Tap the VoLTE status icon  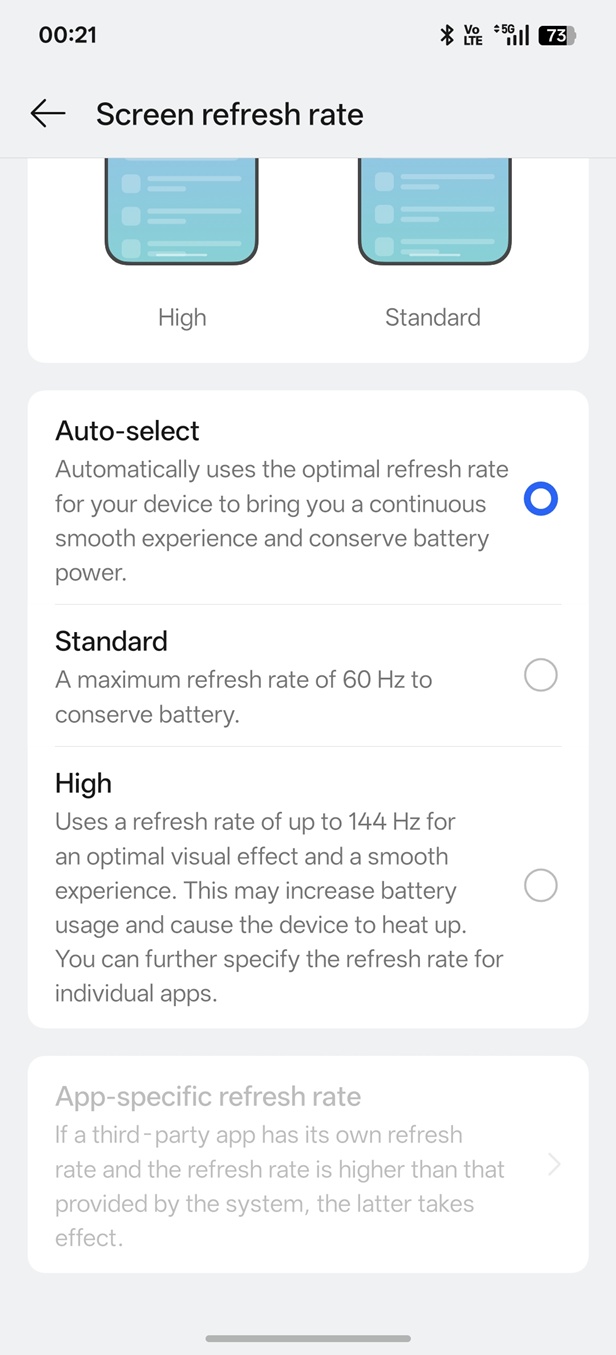click(x=473, y=36)
